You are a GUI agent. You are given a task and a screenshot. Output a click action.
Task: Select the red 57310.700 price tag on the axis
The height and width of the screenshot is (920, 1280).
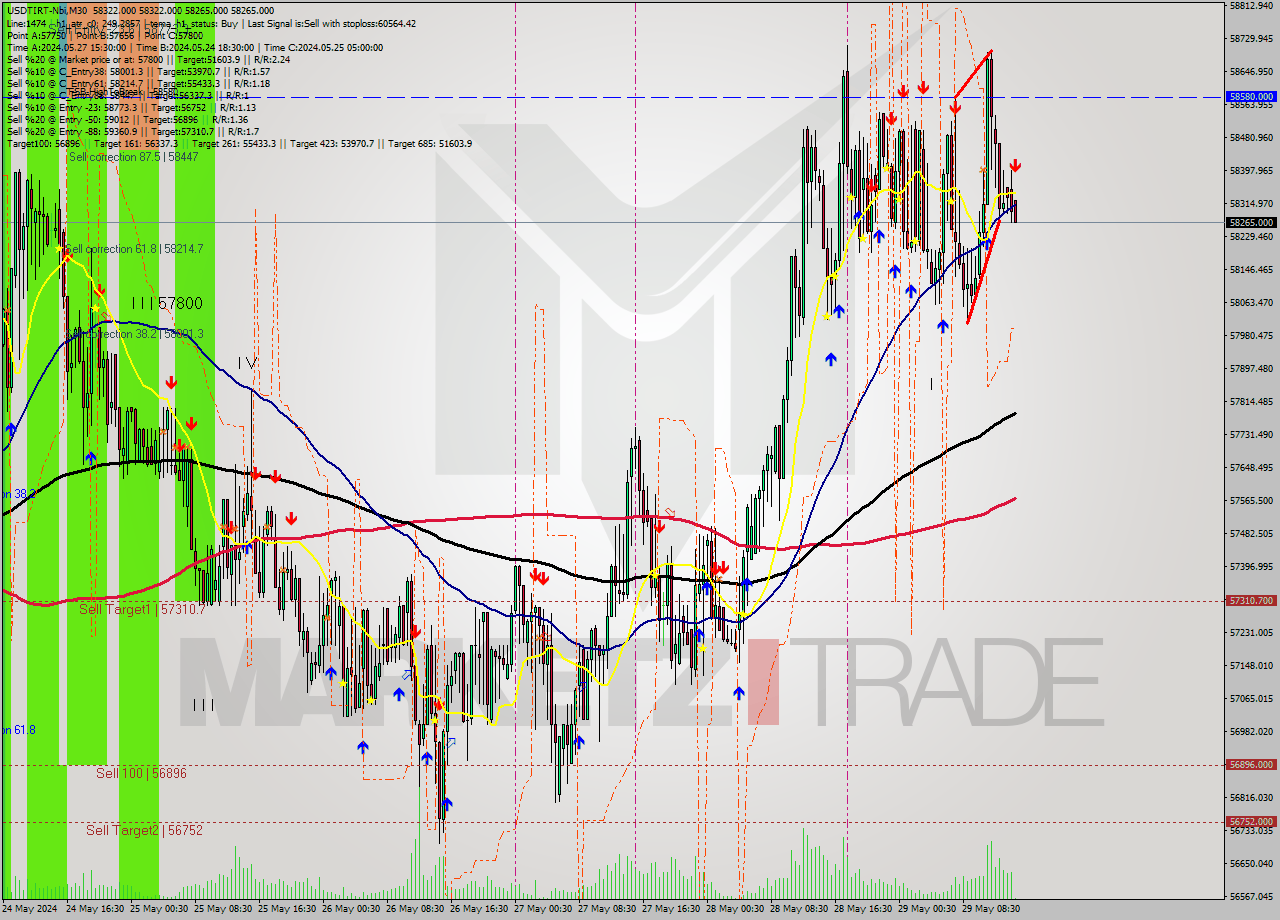[x=1251, y=601]
